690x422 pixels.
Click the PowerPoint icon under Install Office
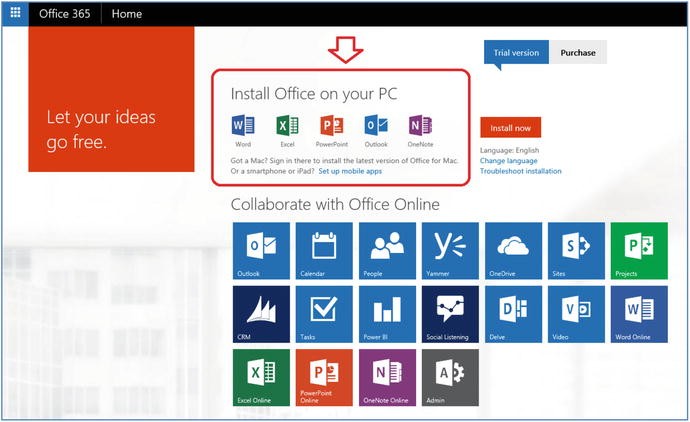click(332, 126)
